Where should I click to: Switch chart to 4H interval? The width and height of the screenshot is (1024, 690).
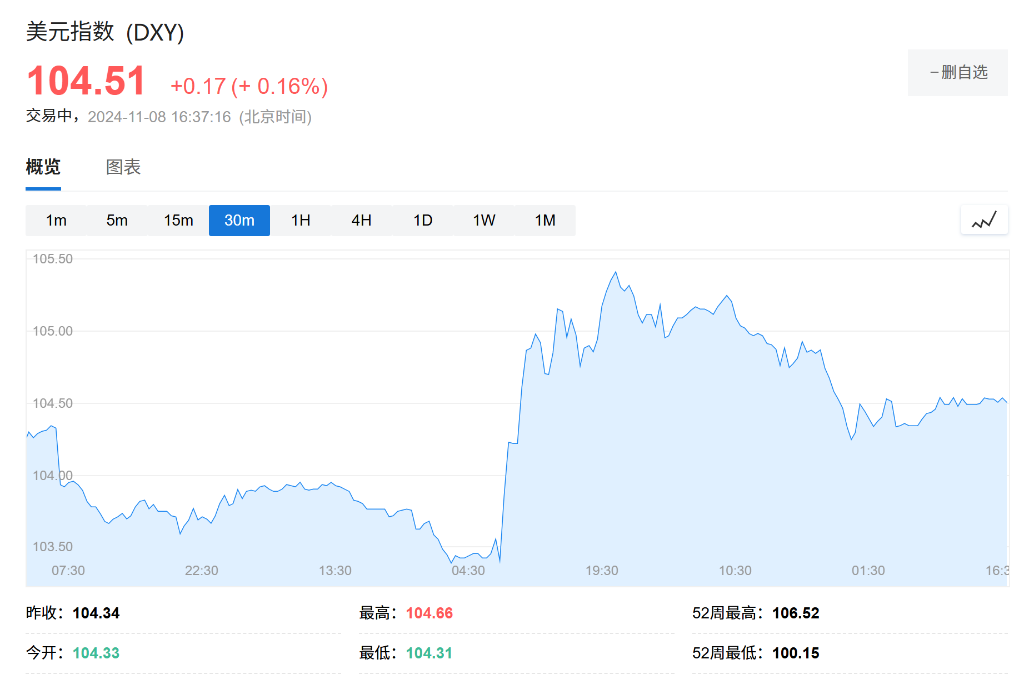point(361,220)
